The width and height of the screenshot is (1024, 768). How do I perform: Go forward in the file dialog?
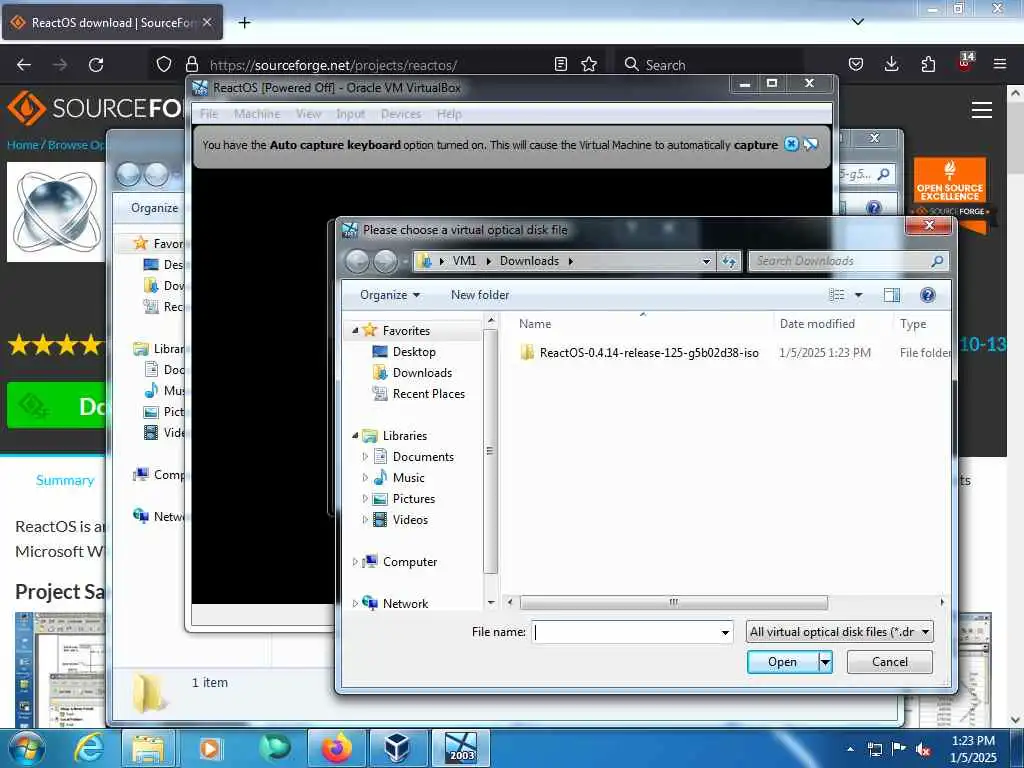pyautogui.click(x=385, y=261)
